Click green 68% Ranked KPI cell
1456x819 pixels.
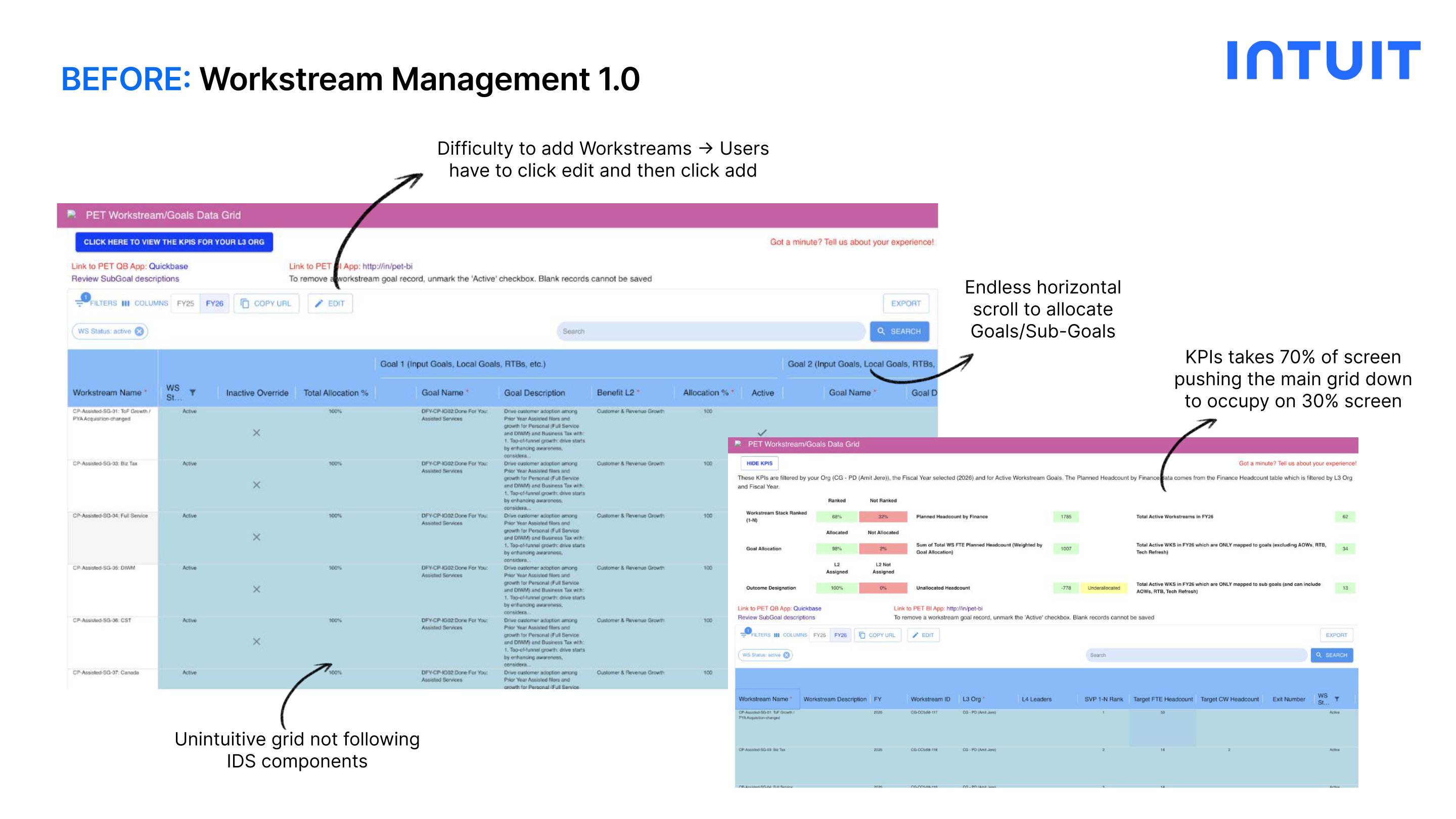tap(837, 517)
